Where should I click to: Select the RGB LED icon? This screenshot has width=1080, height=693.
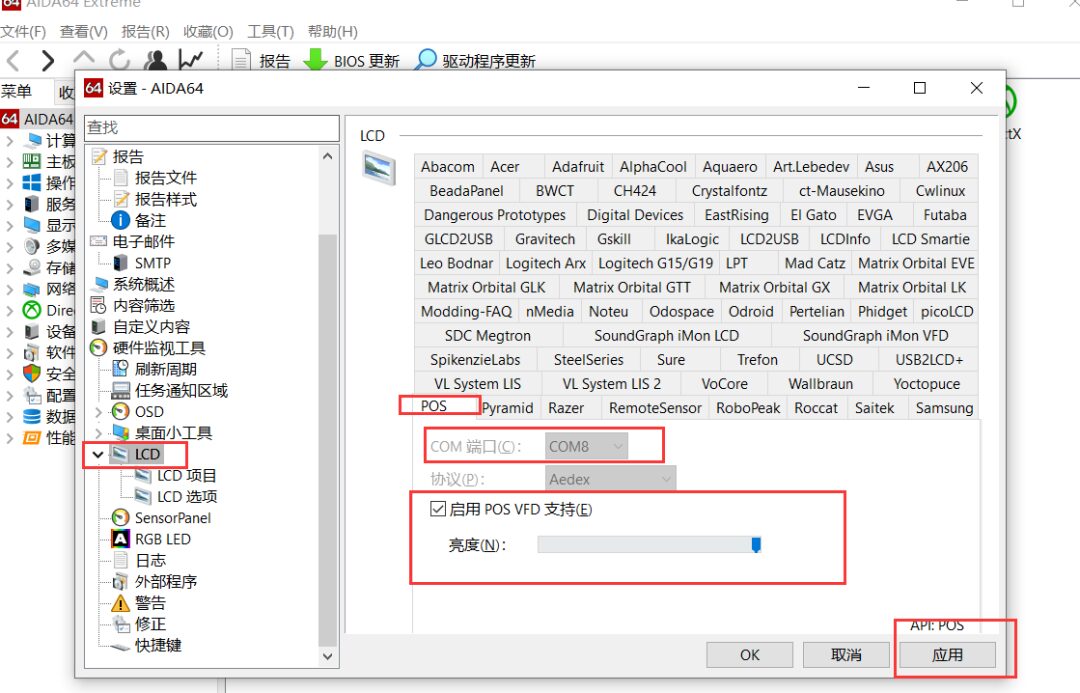click(121, 539)
